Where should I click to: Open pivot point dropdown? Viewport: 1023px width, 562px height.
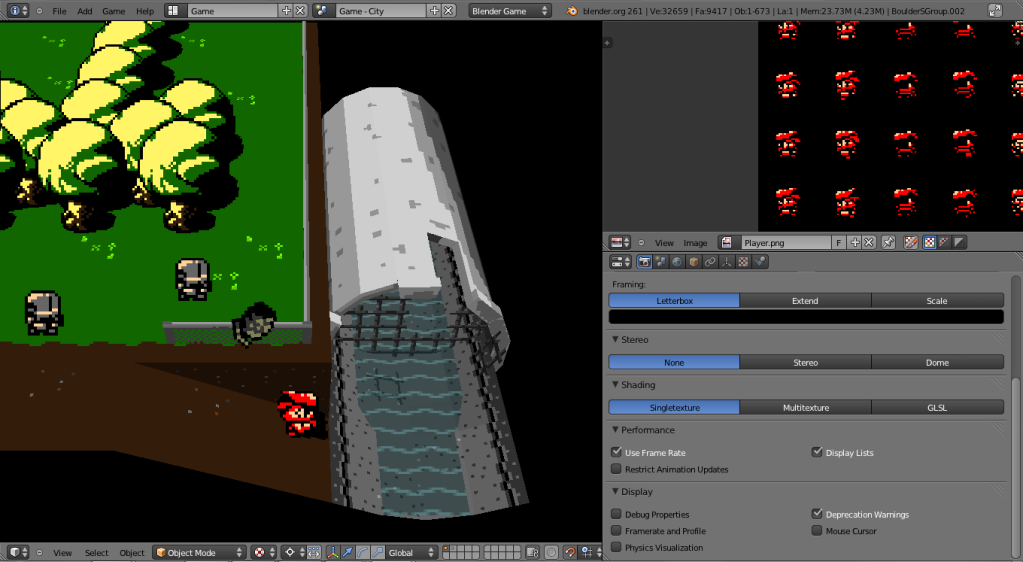pyautogui.click(x=294, y=553)
